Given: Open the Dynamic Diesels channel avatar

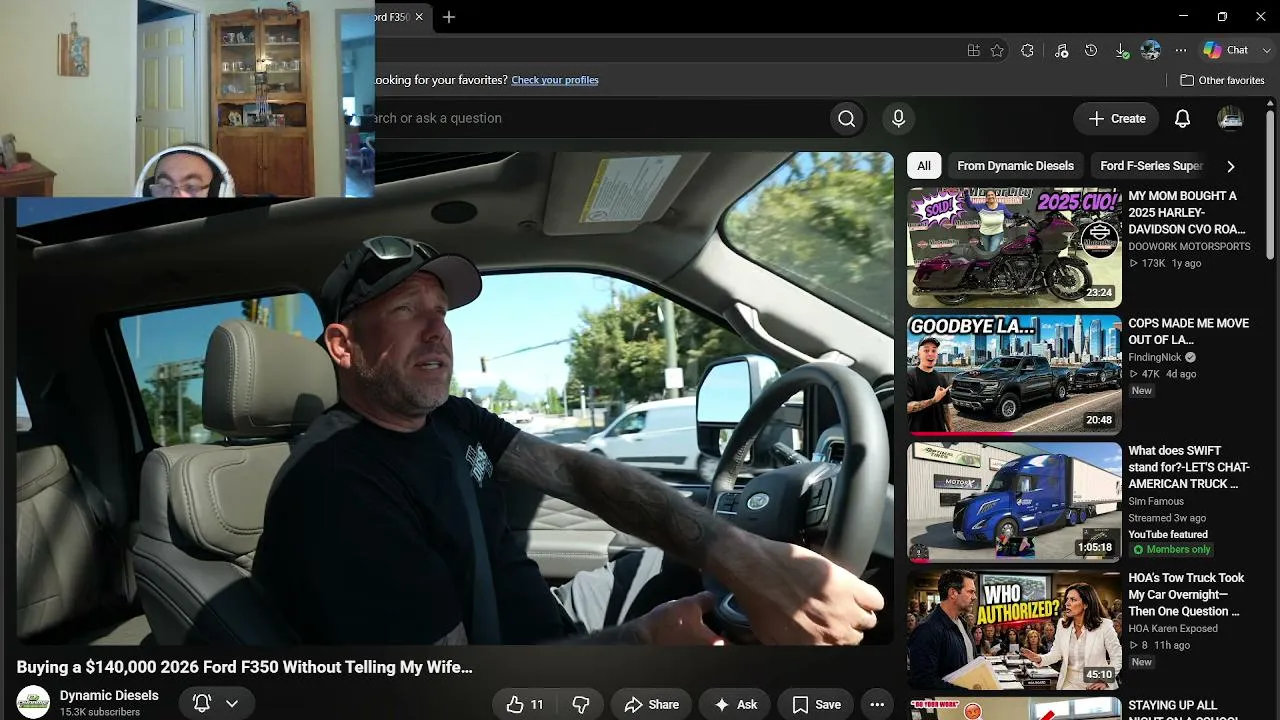Looking at the screenshot, I should tap(33, 702).
